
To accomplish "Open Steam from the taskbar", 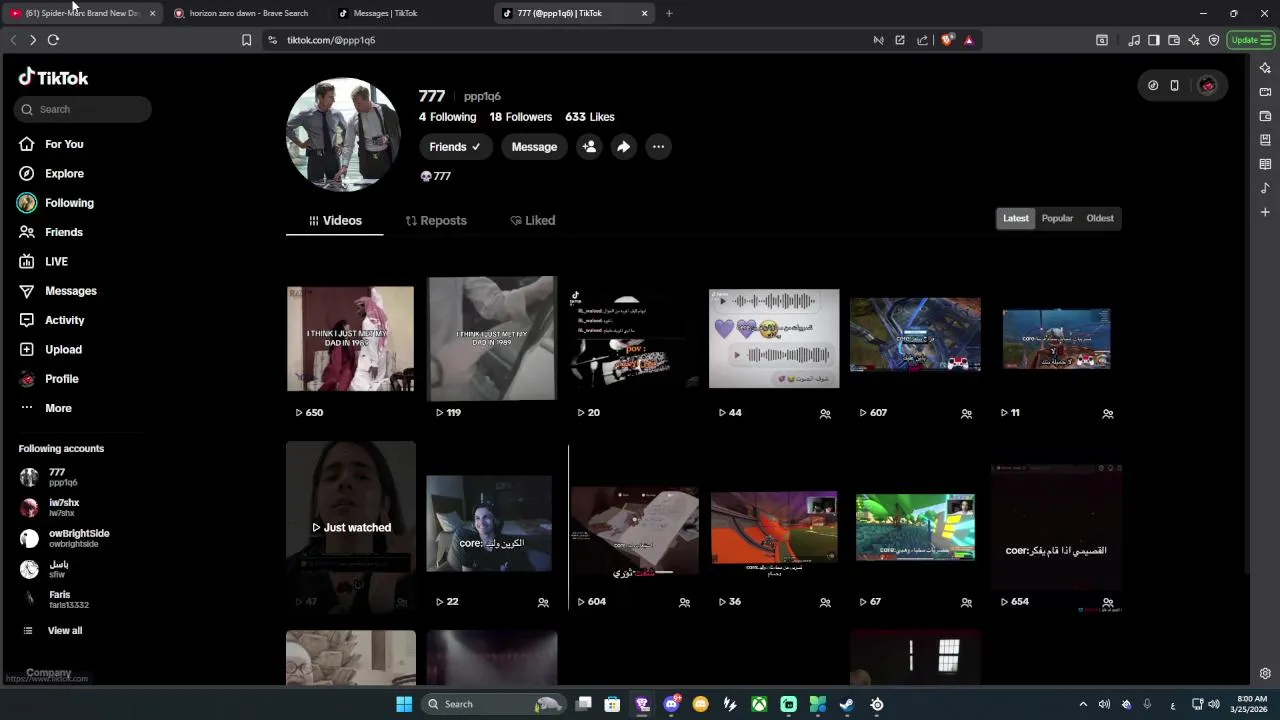I will pyautogui.click(x=846, y=704).
